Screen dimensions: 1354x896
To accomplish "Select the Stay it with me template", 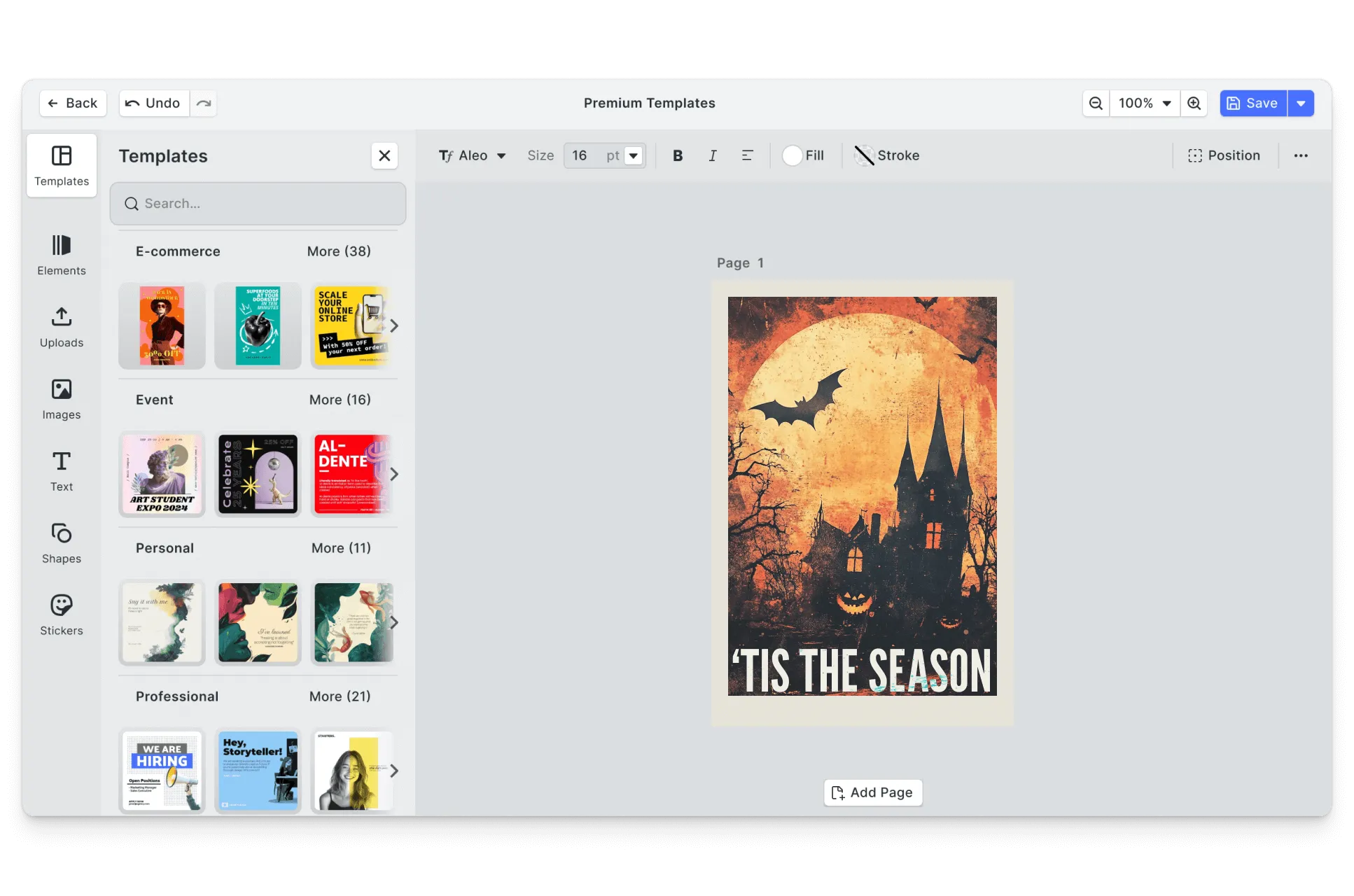I will [162, 622].
